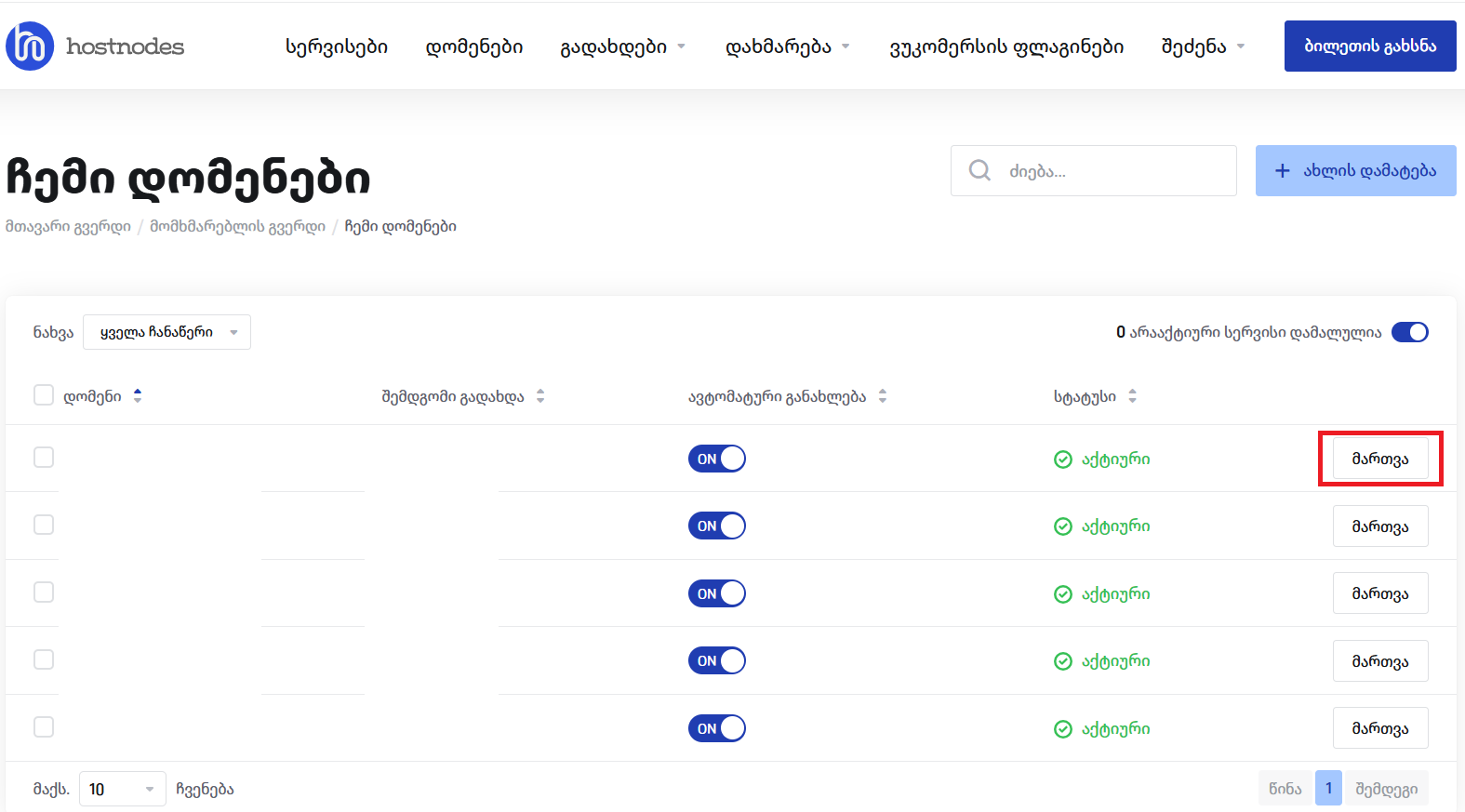Image resolution: width=1465 pixels, height=812 pixels.
Task: Click first row's green აქტიური check icon
Action: coord(1063,459)
